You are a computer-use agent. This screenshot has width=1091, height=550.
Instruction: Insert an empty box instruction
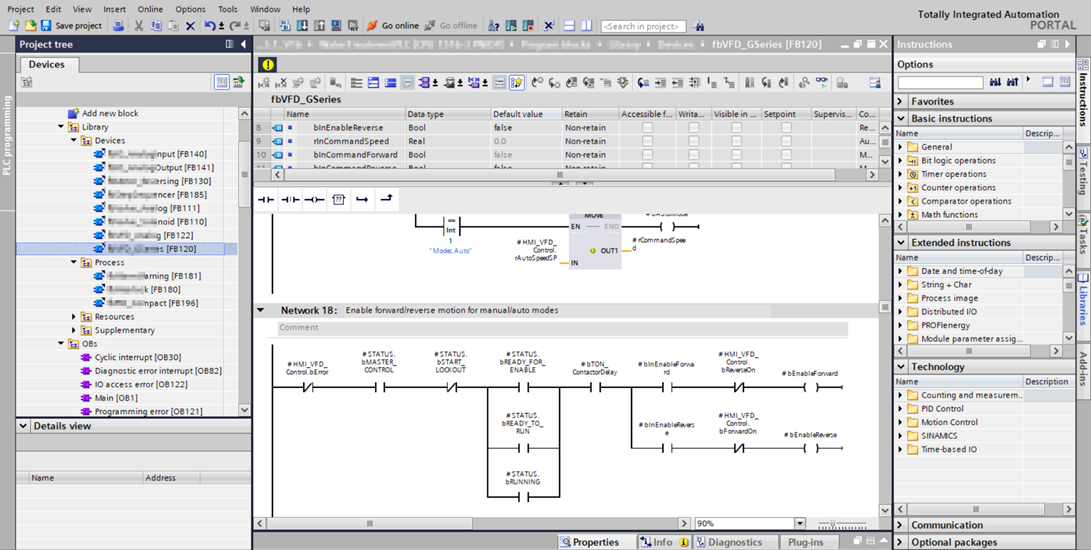(x=338, y=200)
